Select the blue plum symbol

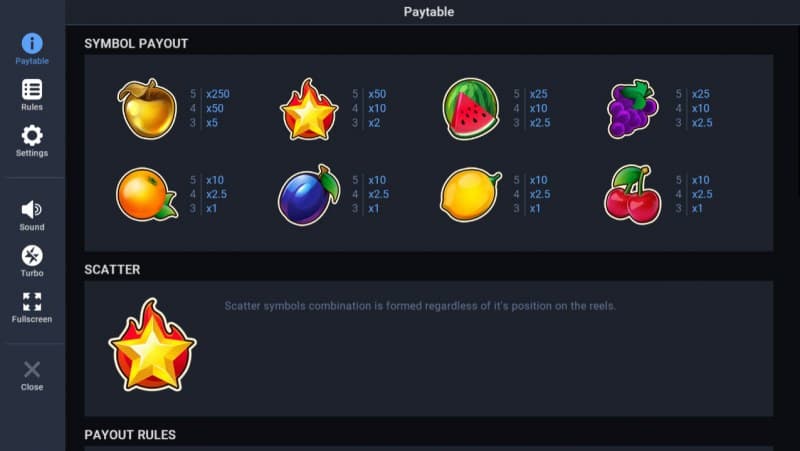tap(309, 193)
